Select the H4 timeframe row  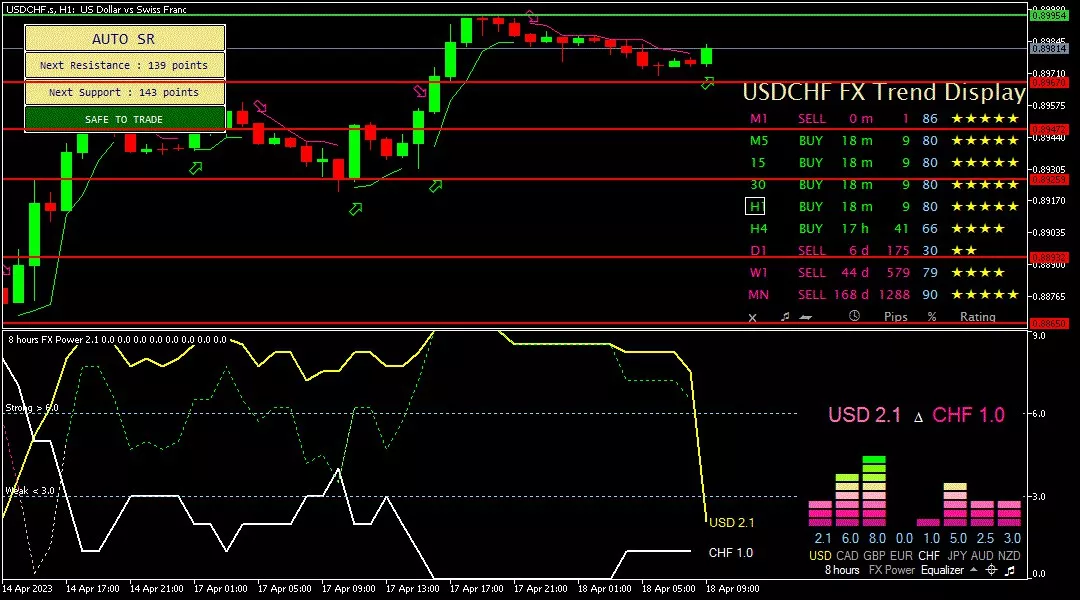pos(756,228)
